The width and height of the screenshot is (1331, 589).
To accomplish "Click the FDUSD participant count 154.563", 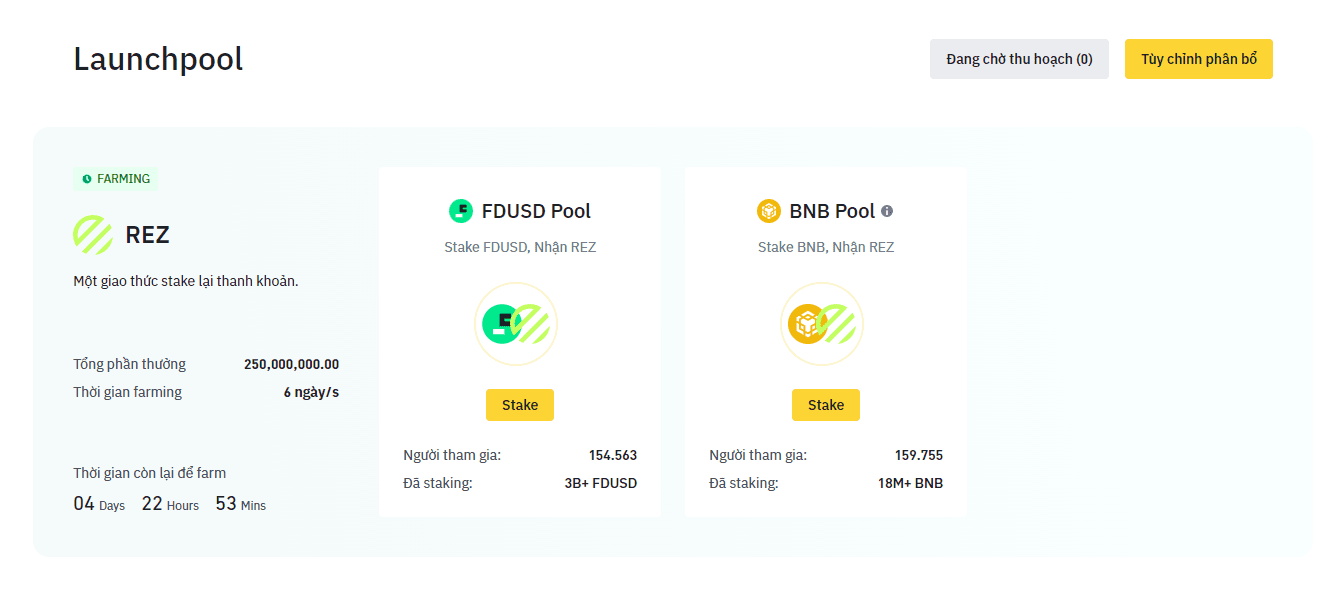I will pyautogui.click(x=612, y=455).
